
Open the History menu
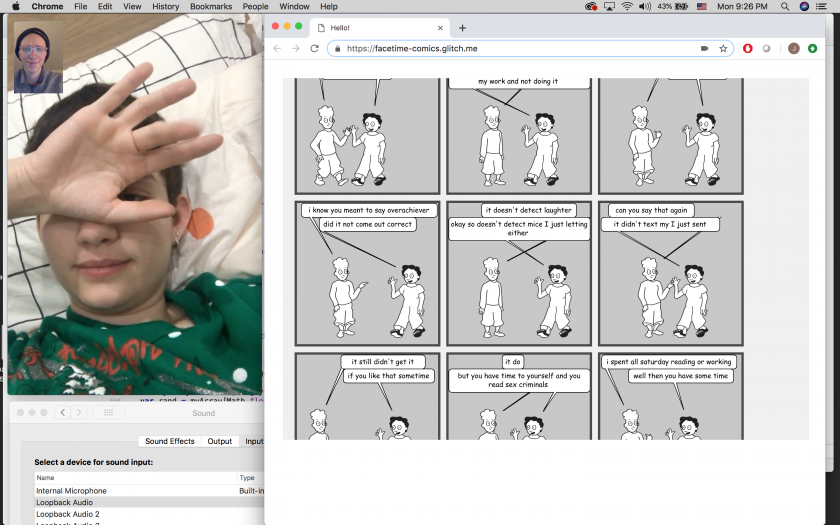[x=166, y=6]
